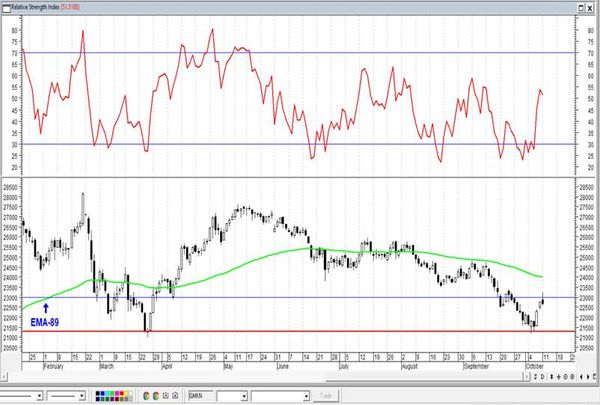Pick the yellow color swatch in palette

[126, 393]
